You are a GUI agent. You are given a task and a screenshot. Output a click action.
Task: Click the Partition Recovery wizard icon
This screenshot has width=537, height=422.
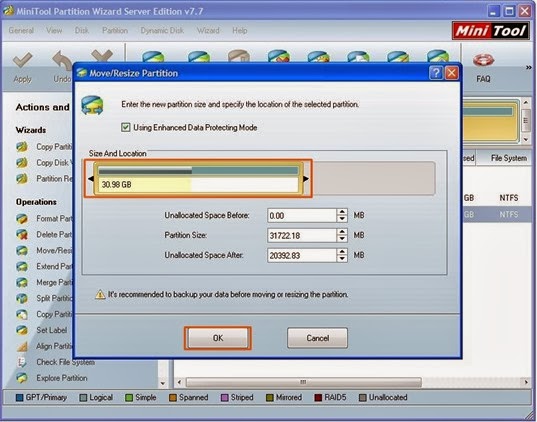point(22,179)
